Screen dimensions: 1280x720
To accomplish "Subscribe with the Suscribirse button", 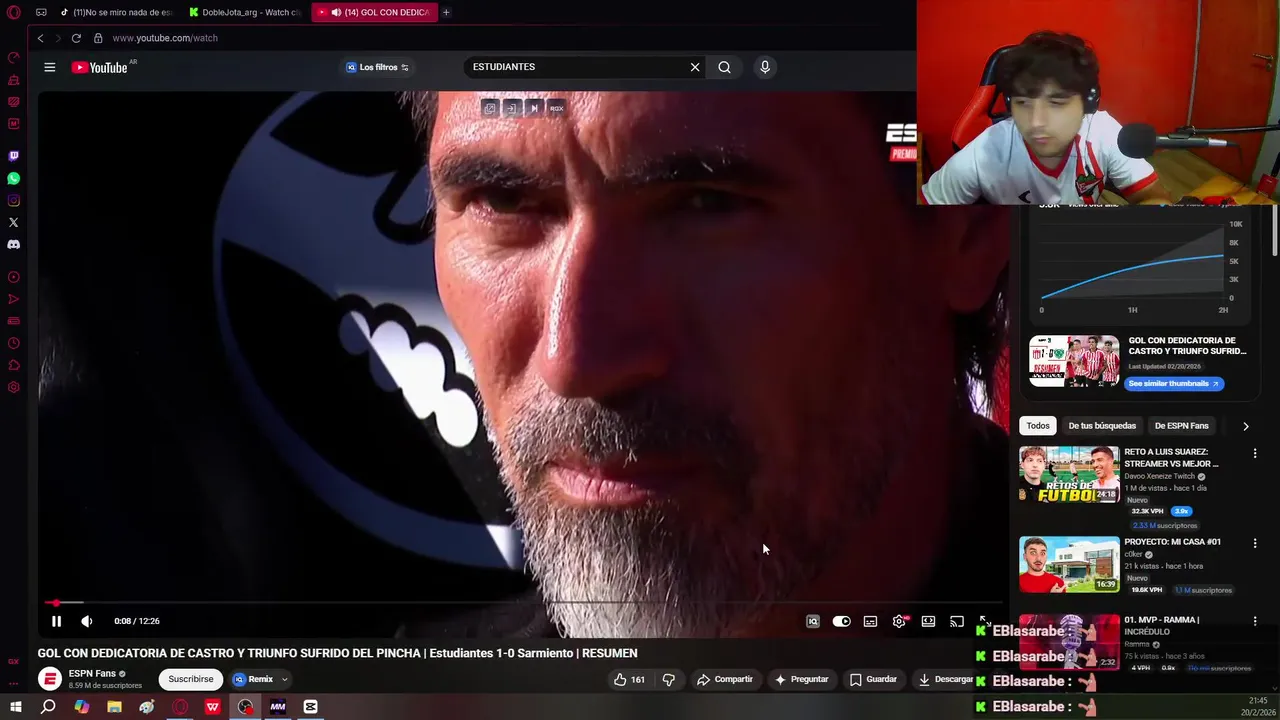I will [x=191, y=679].
